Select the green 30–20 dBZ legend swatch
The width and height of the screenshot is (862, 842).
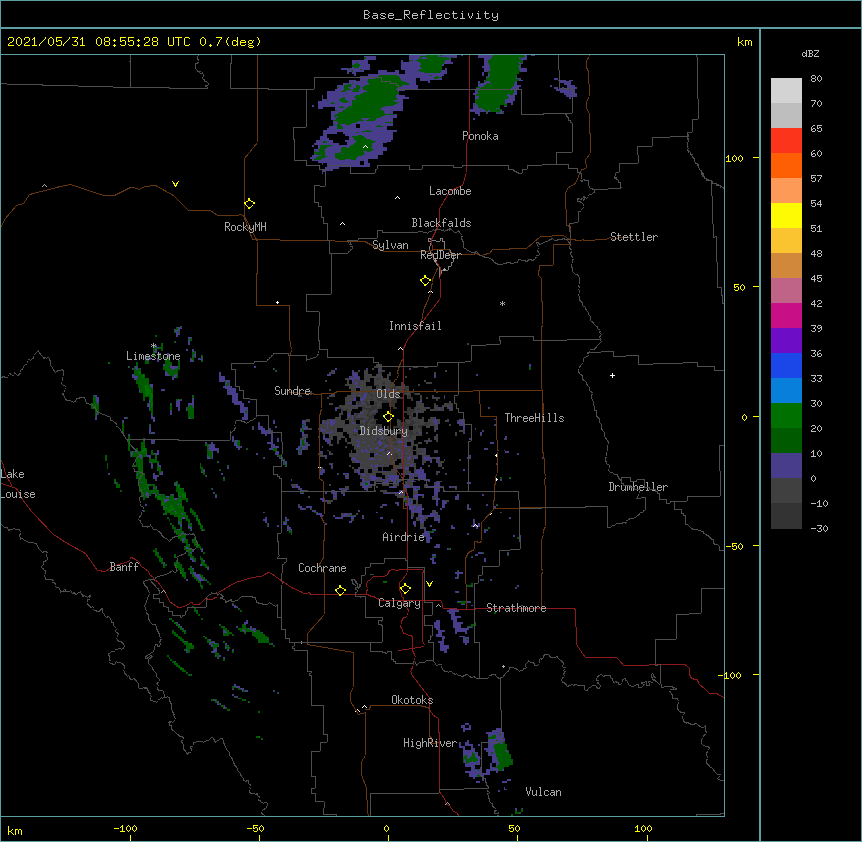[786, 416]
